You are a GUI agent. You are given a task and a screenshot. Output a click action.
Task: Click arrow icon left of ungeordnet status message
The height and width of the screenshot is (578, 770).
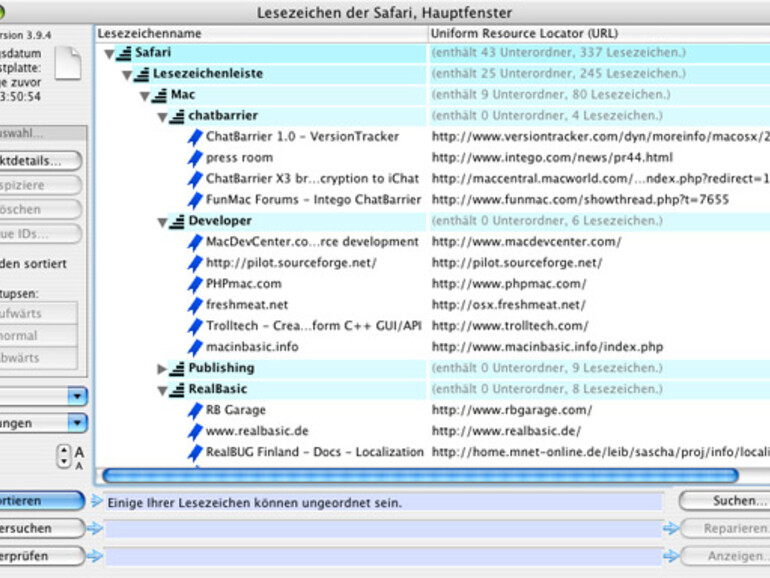(97, 501)
